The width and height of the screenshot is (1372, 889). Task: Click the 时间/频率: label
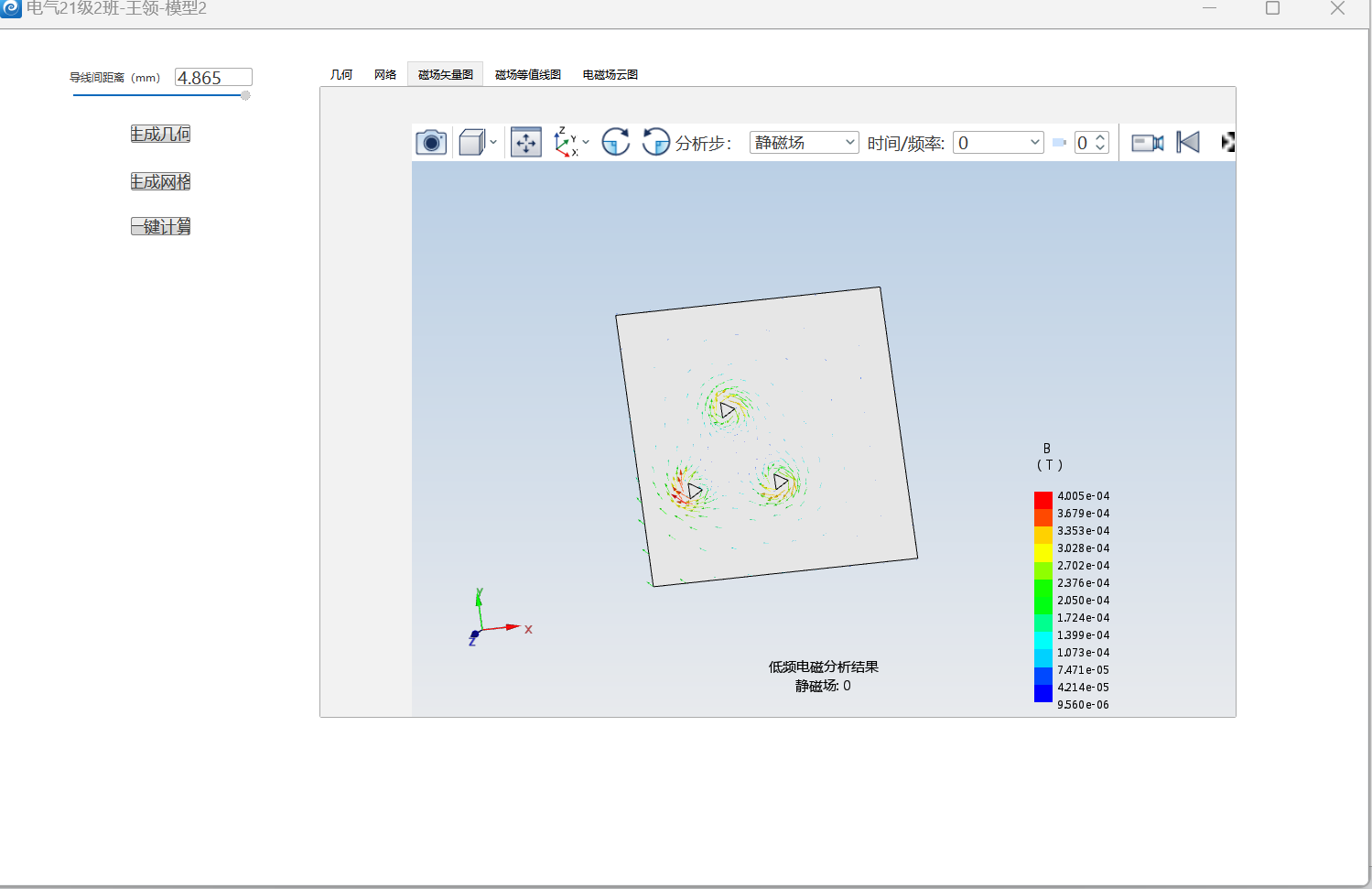(906, 143)
